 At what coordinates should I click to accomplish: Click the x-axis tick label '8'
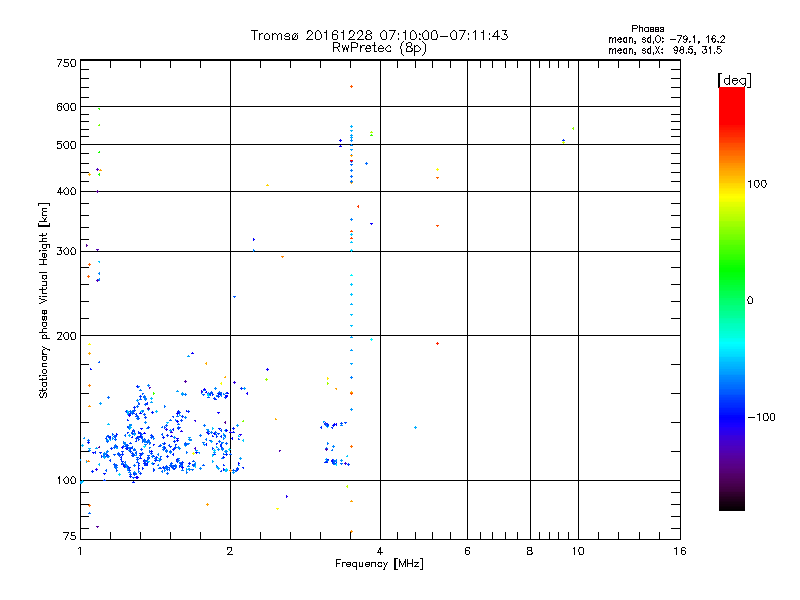(530, 551)
